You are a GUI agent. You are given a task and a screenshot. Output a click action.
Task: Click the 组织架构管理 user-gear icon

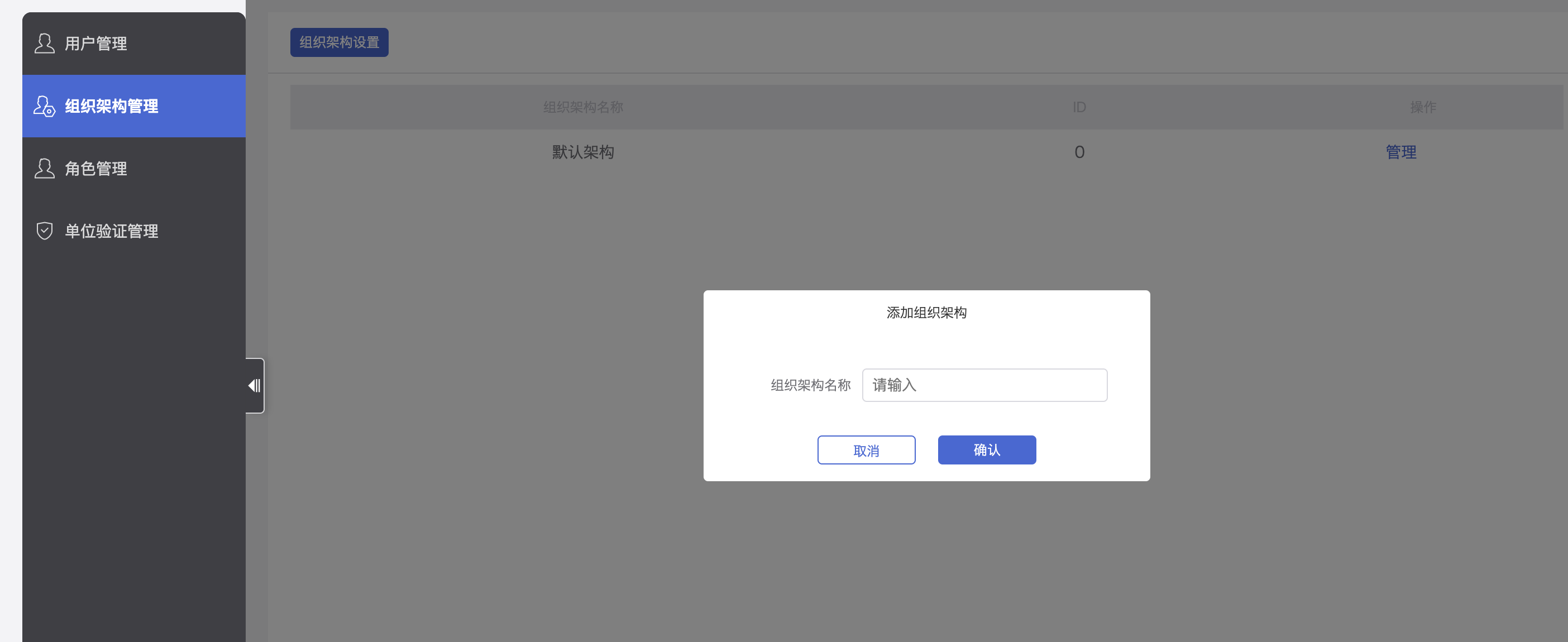45,107
